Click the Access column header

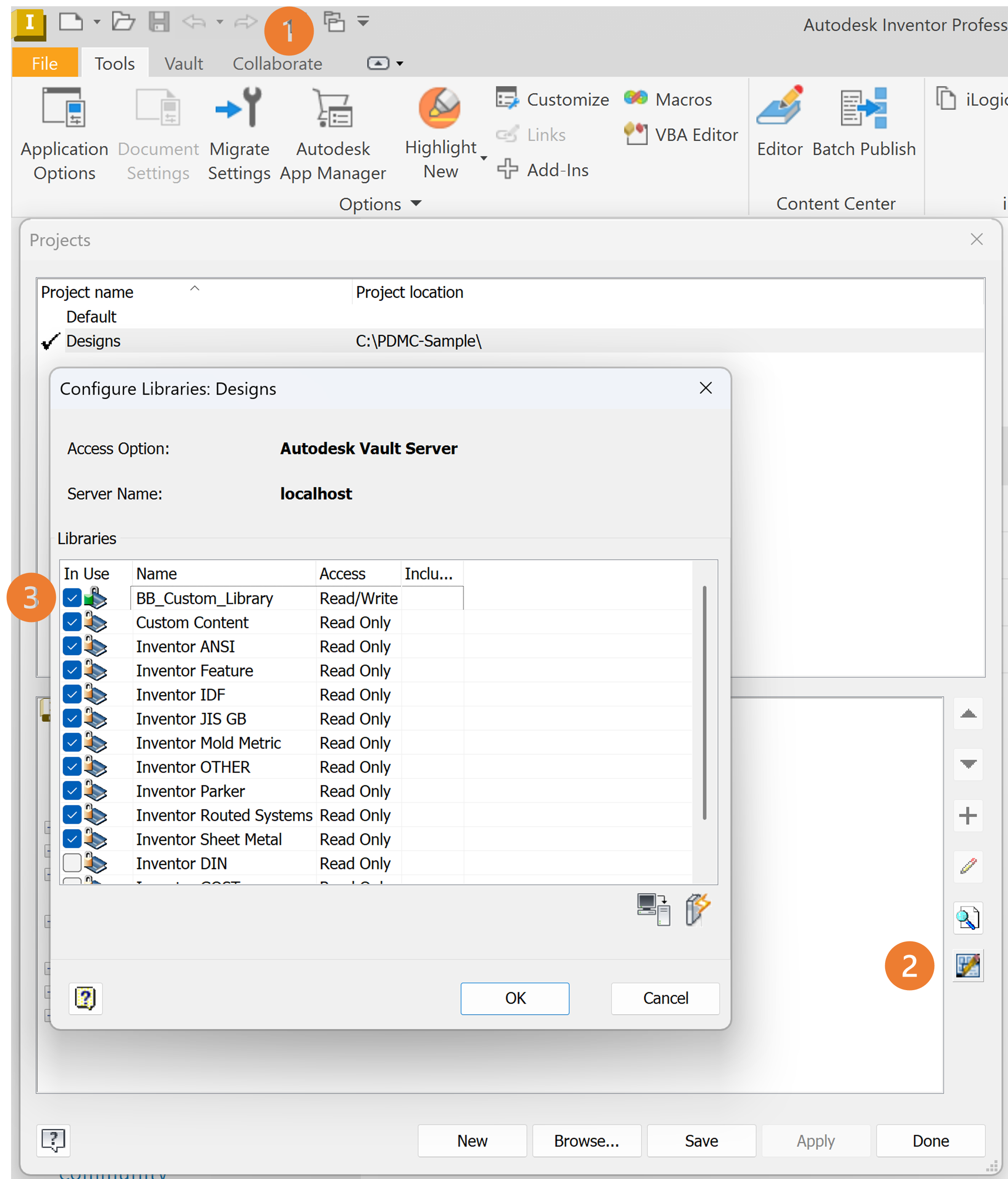[x=358, y=573]
